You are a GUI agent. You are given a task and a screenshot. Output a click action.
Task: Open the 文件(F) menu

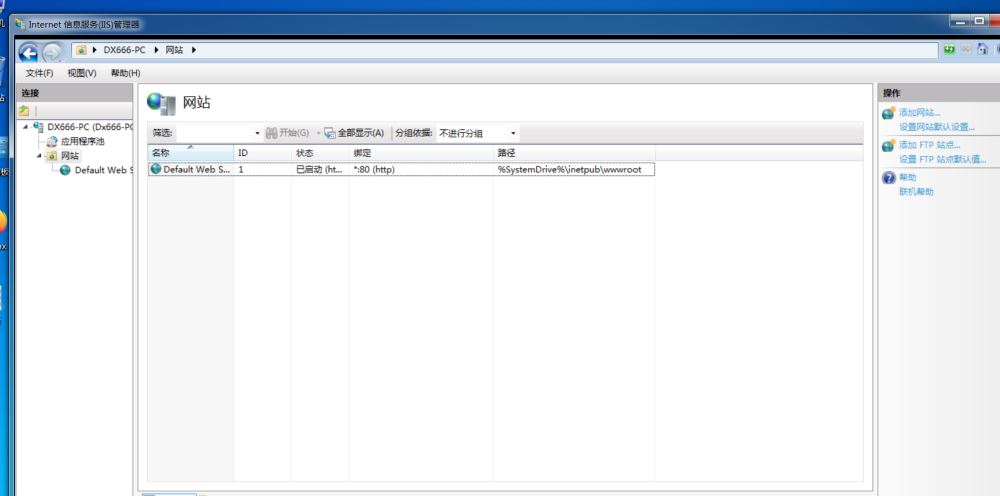[x=40, y=73]
